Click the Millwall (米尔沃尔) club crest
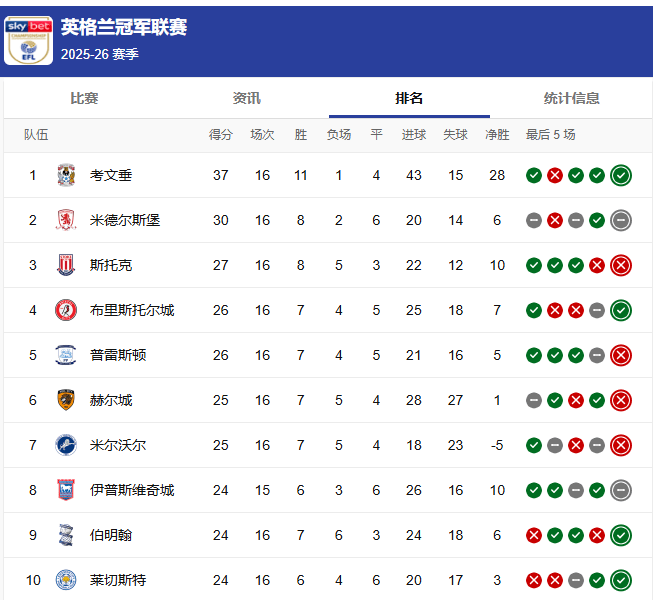This screenshot has width=653, height=600. (66, 445)
